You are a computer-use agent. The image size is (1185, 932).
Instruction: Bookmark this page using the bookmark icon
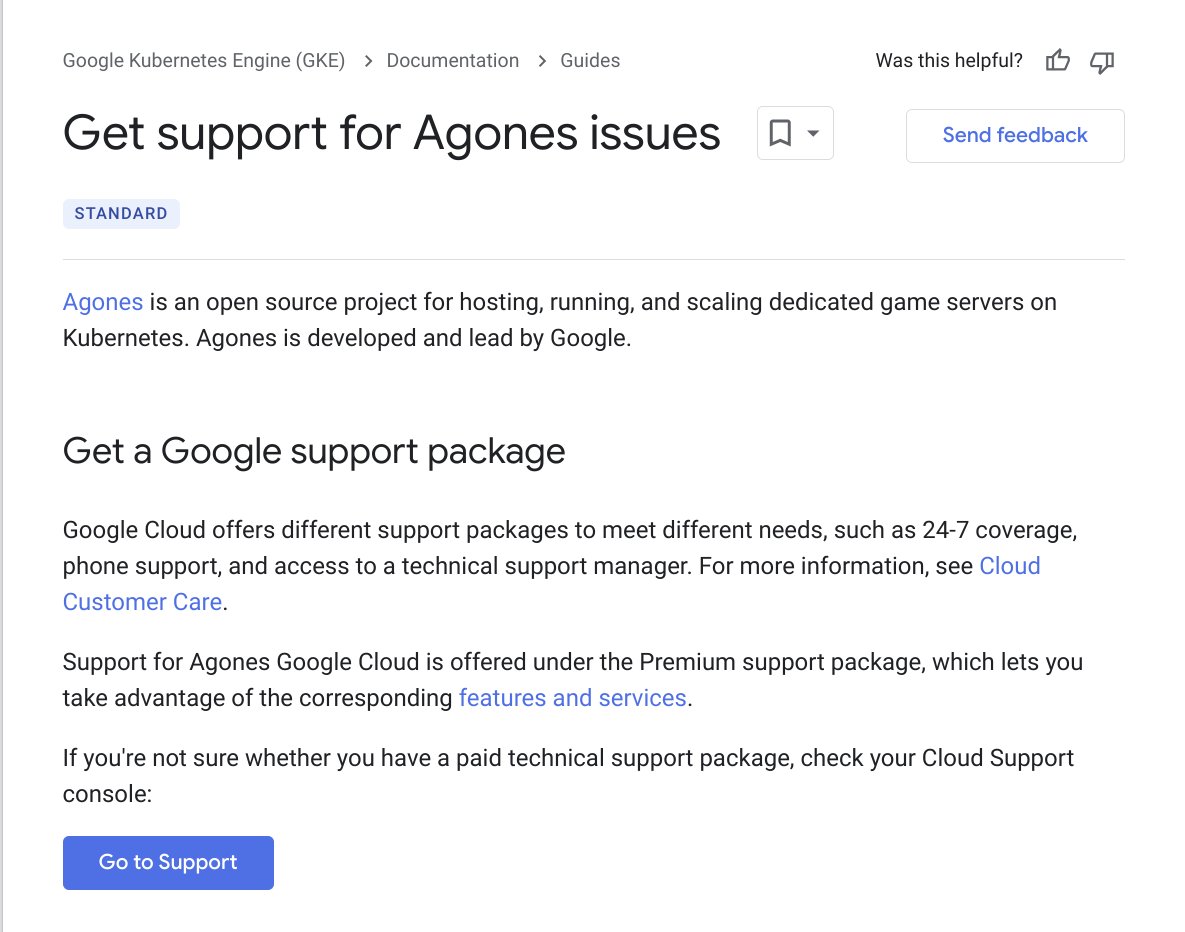[780, 133]
